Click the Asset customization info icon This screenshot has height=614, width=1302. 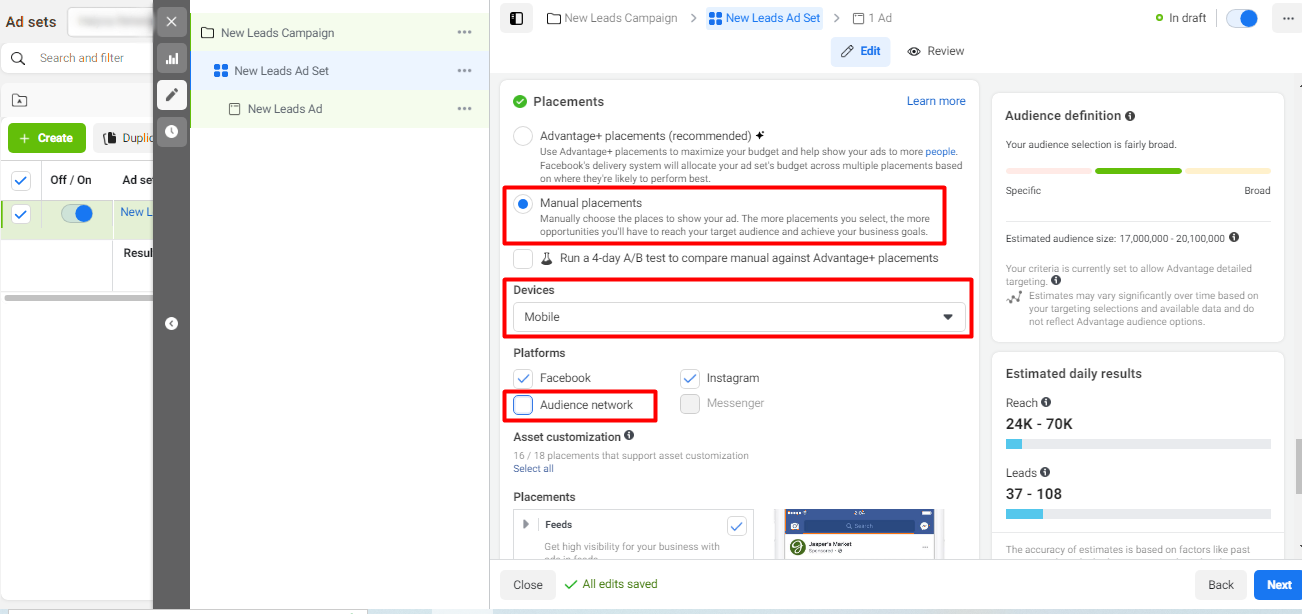(x=629, y=436)
